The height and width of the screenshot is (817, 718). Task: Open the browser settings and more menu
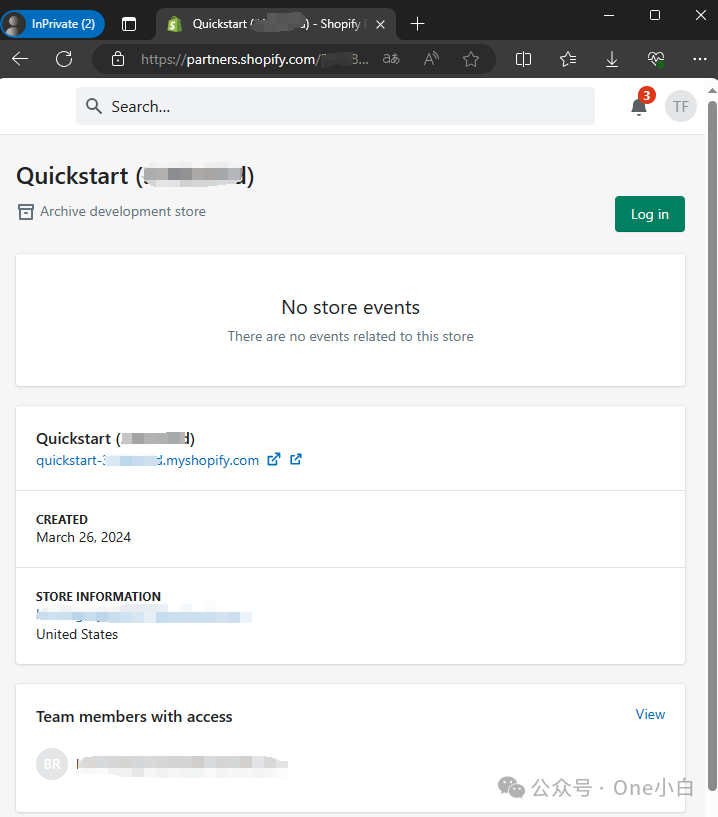click(x=700, y=59)
